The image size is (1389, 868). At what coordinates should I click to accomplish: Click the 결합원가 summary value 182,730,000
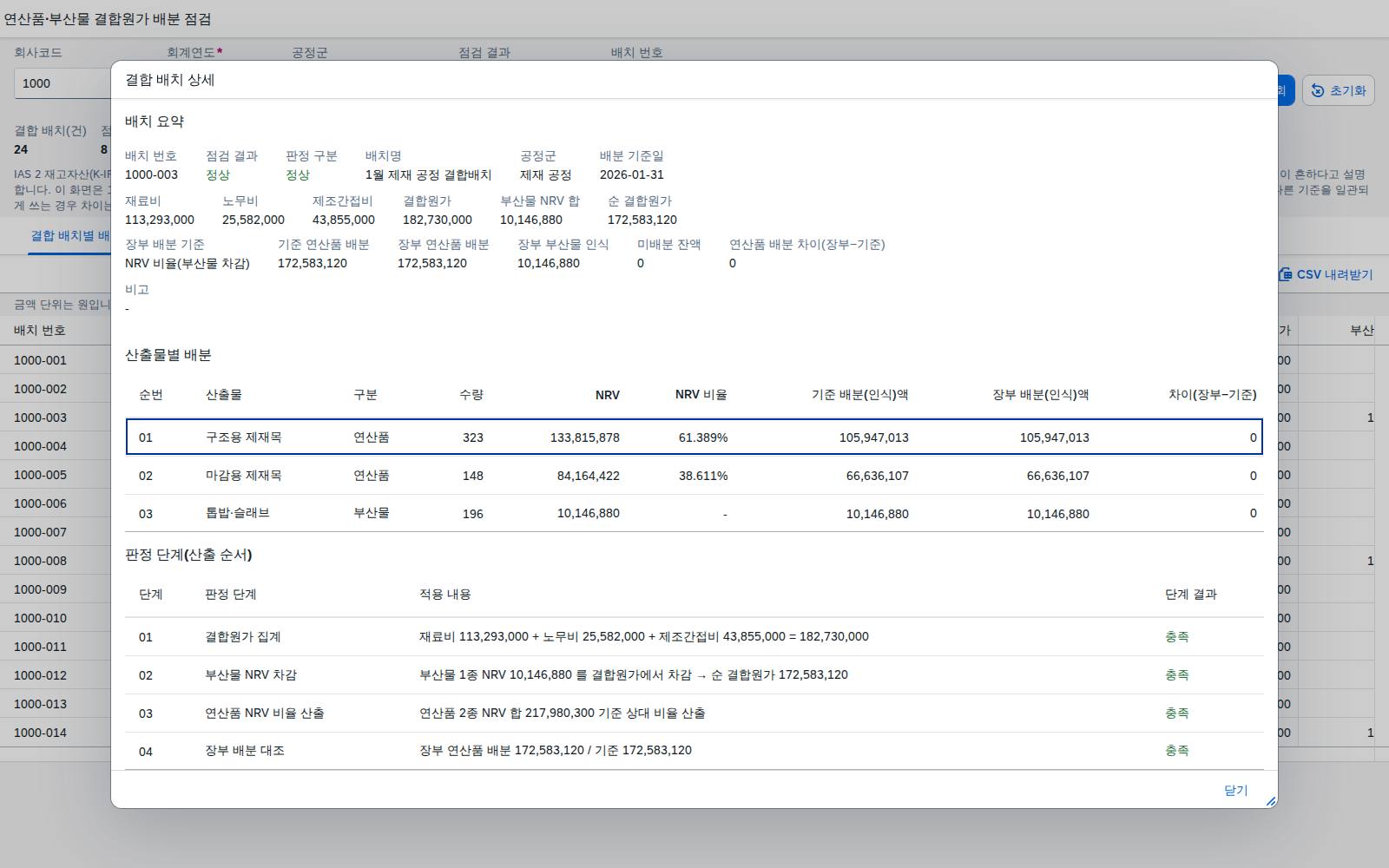[438, 220]
